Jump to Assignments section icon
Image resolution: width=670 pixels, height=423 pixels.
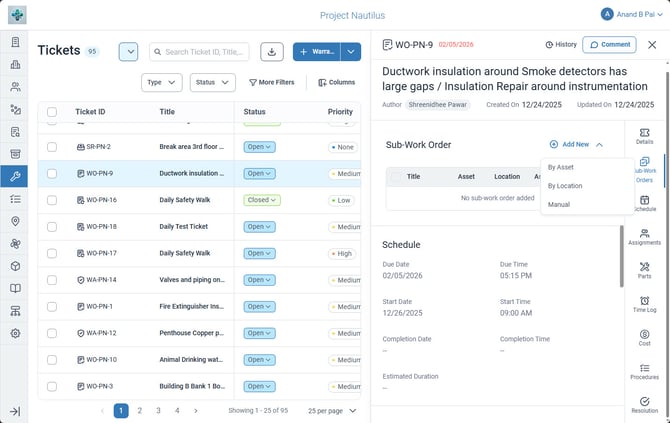click(644, 237)
